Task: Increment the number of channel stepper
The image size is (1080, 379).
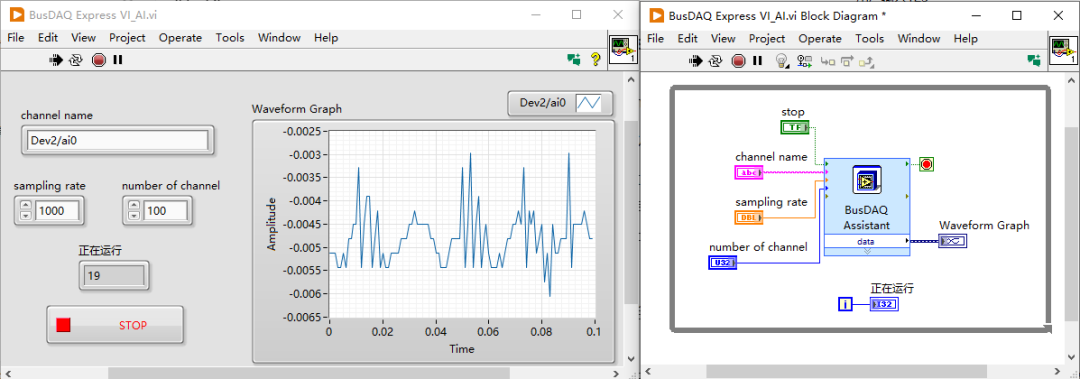Action: (x=134, y=206)
